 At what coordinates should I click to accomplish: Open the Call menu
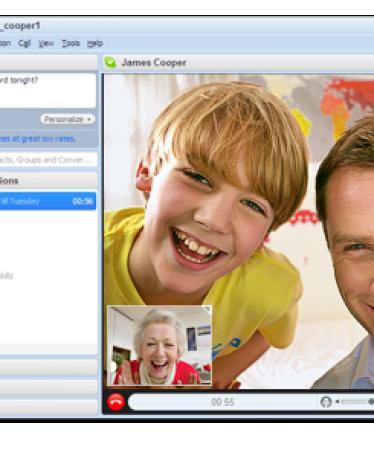[x=24, y=43]
